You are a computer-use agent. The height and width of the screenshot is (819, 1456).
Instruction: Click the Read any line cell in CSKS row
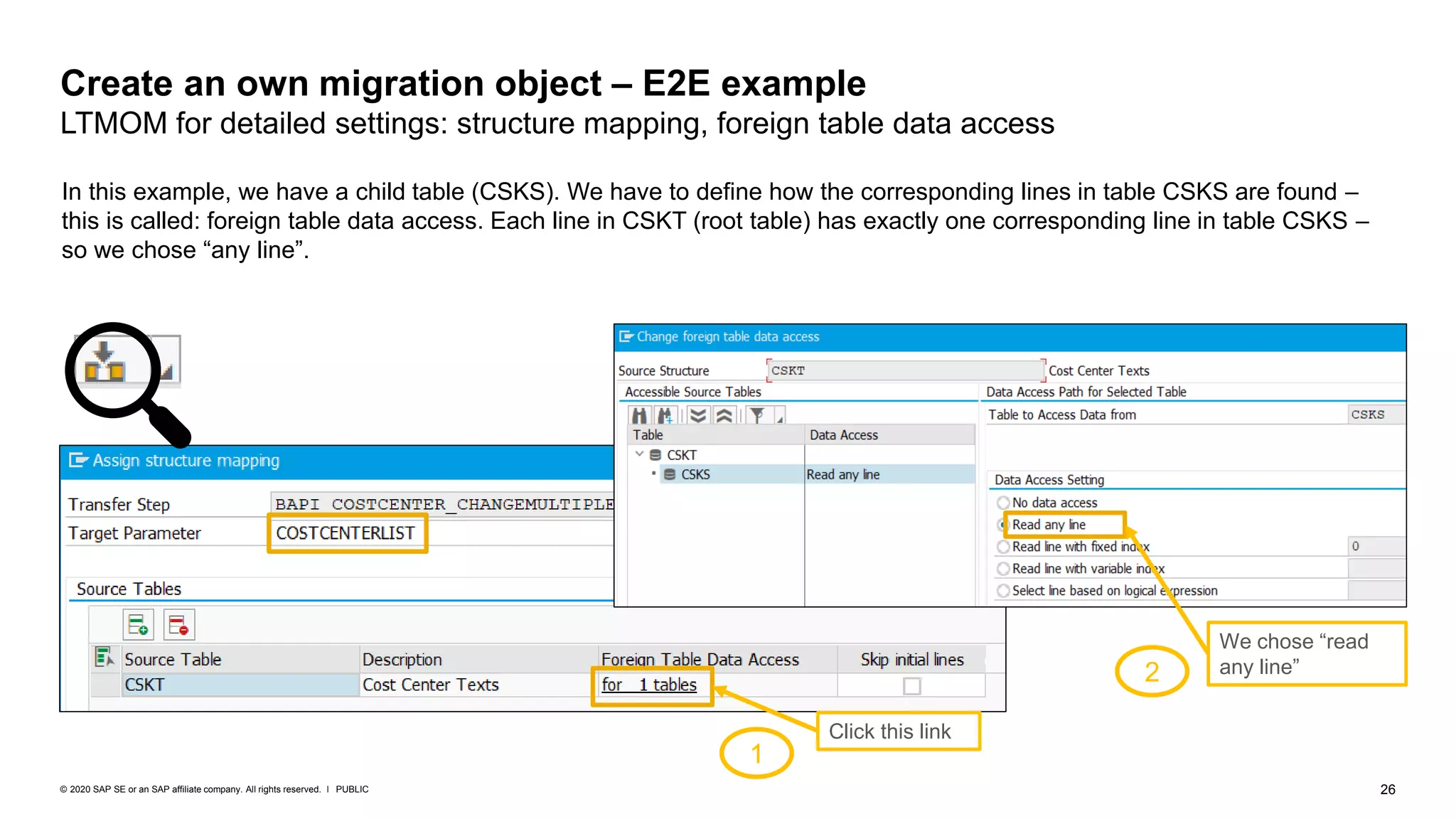pyautogui.click(x=889, y=474)
